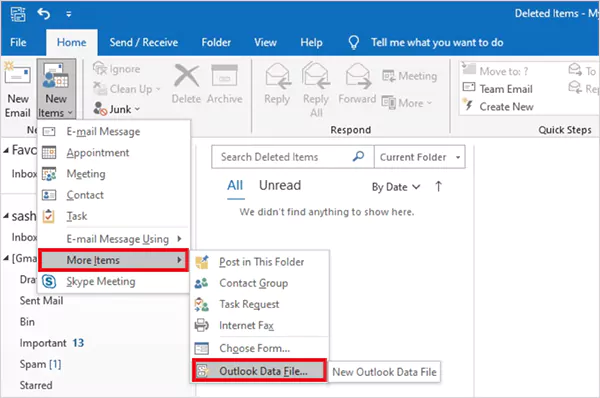Viewport: 600px width, 398px height.
Task: Open the Starred folder
Action: (36, 385)
